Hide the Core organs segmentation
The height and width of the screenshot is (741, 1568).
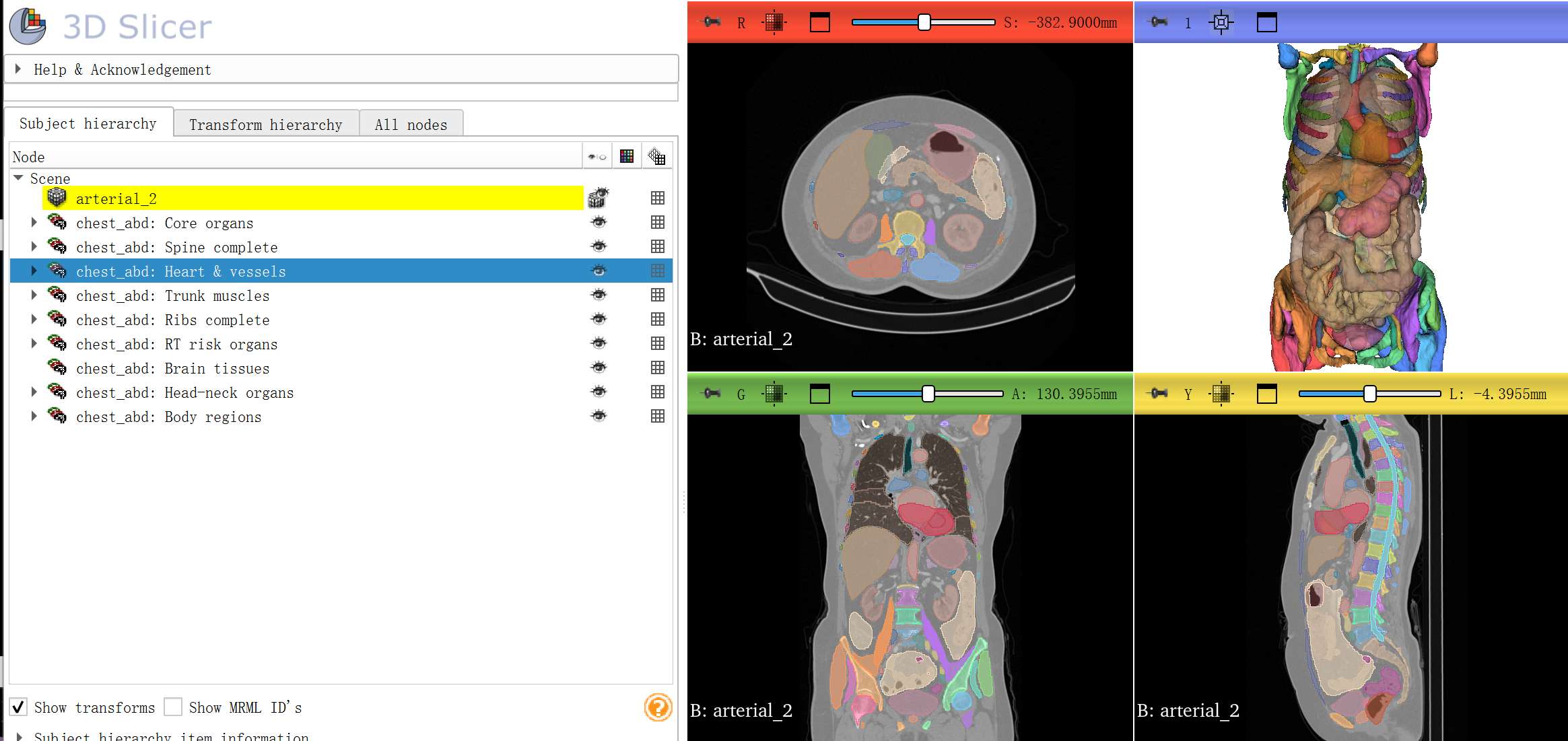point(599,222)
